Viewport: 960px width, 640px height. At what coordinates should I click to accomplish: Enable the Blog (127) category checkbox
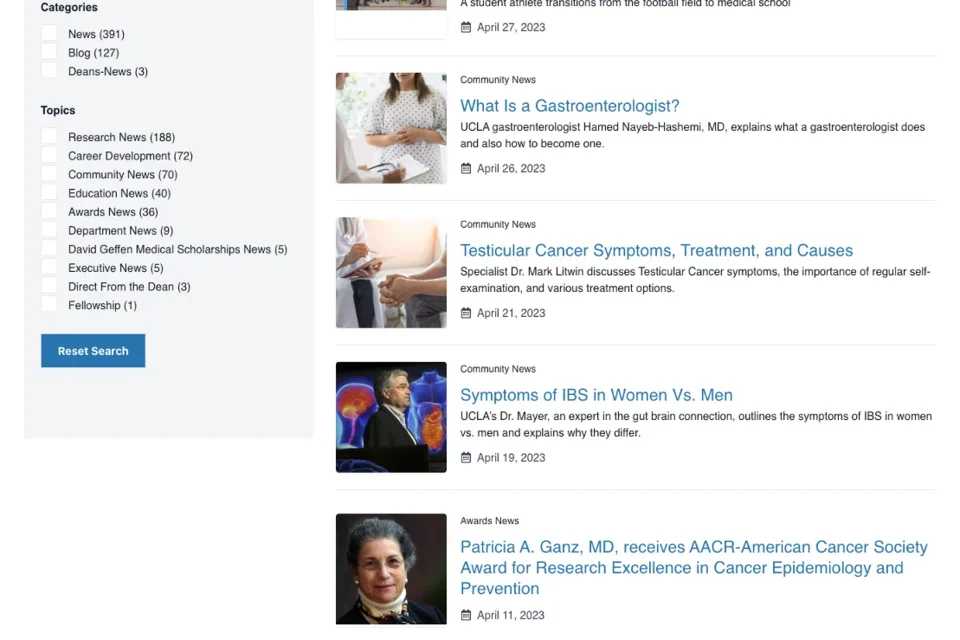tap(49, 52)
